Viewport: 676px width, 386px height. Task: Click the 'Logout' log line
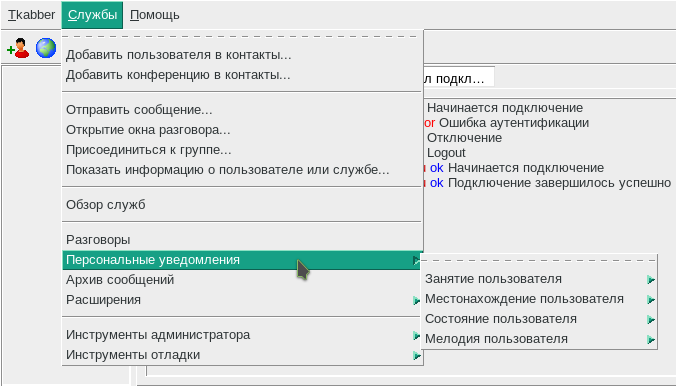coord(446,153)
